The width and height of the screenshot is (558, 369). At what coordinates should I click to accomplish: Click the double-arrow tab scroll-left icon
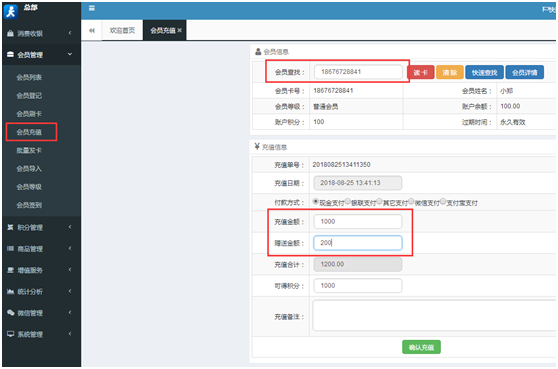(92, 31)
